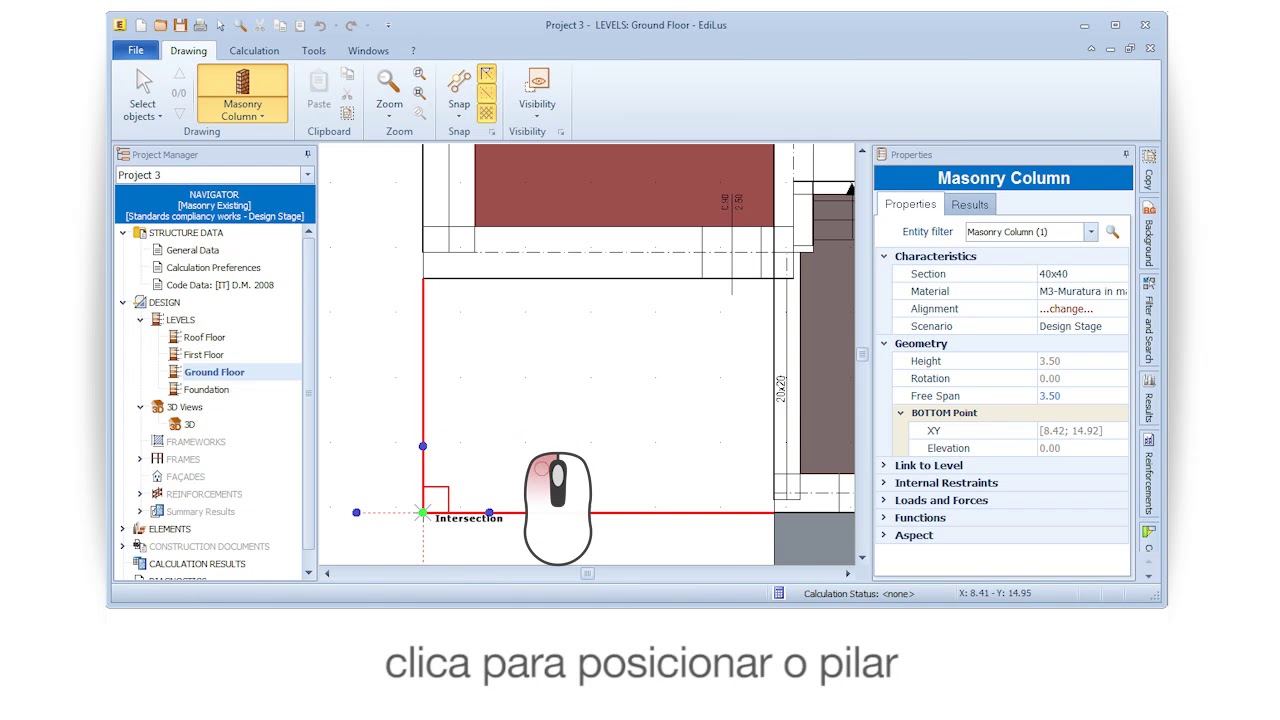This screenshot has height=720, width=1280.
Task: Expand the Link to Level section
Action: [x=884, y=465]
